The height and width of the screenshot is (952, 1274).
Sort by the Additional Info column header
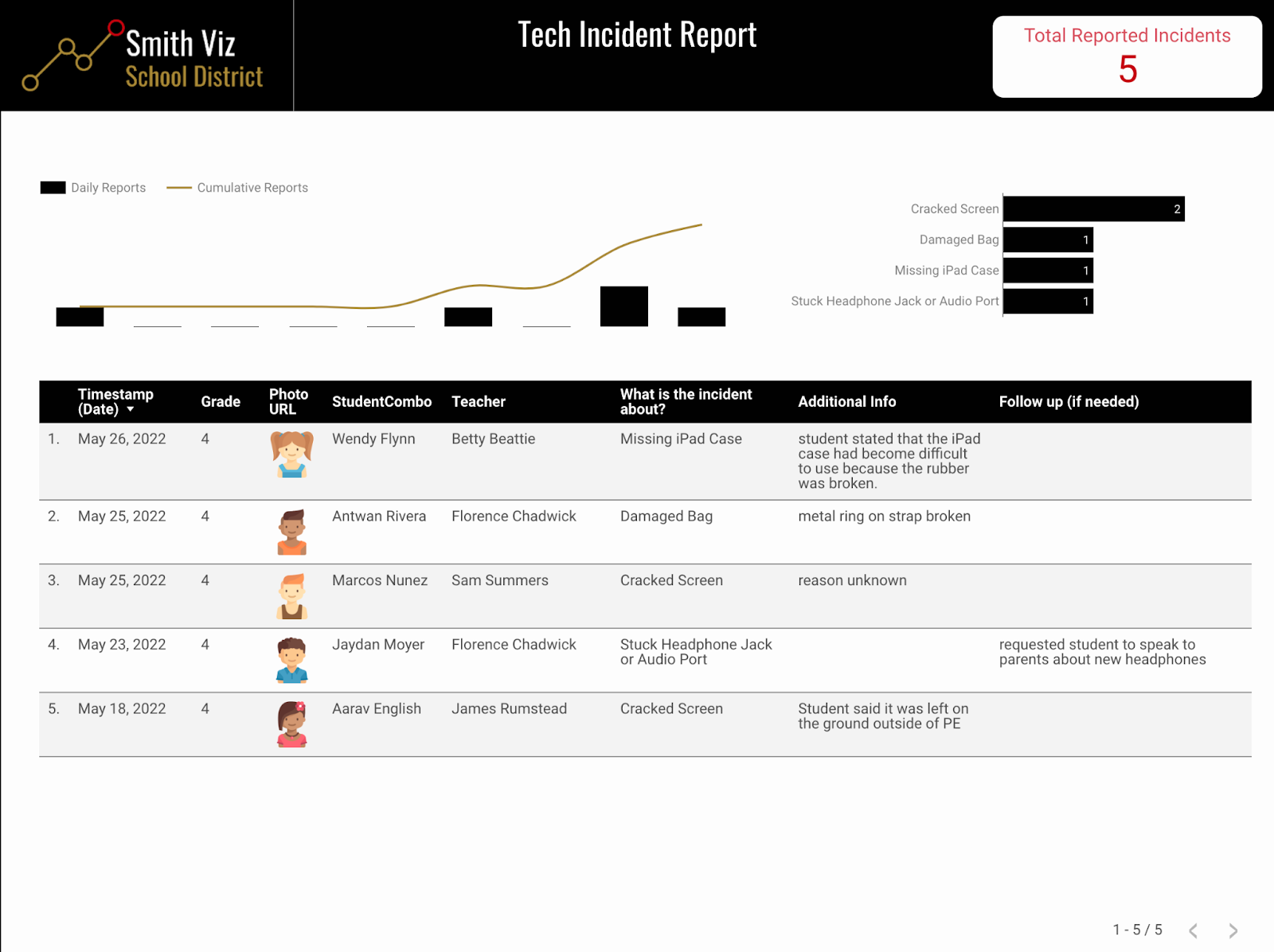(847, 402)
